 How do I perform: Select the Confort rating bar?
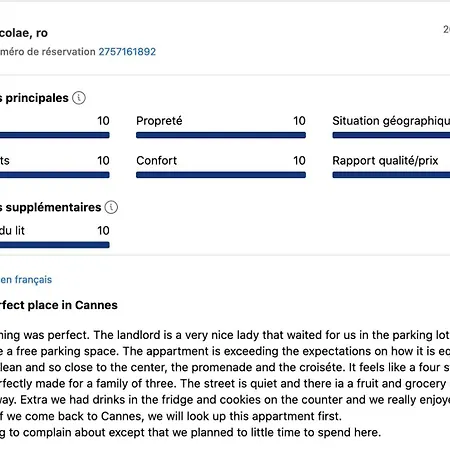221,175
